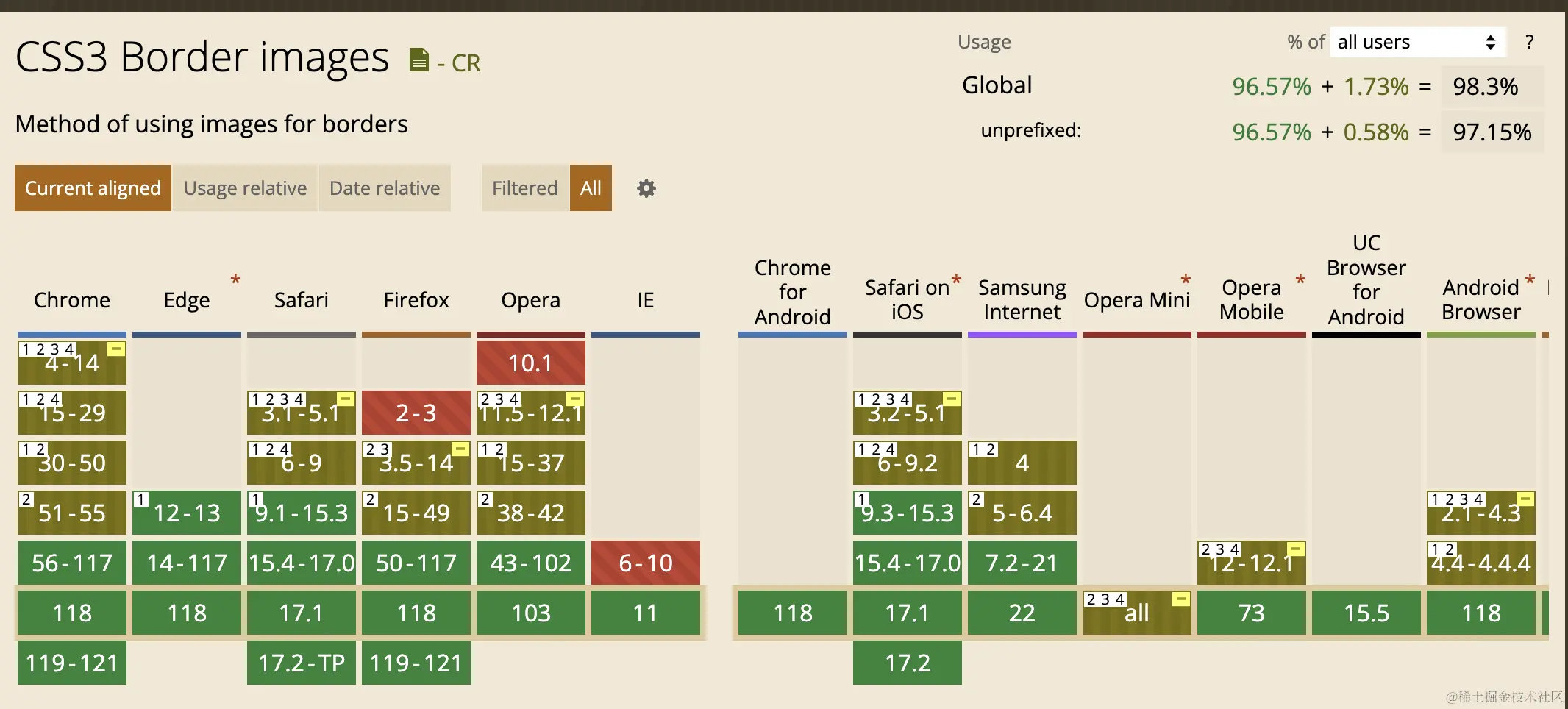1568x709 pixels.
Task: Click the asterisk beside Android Browser
Action: click(1530, 280)
